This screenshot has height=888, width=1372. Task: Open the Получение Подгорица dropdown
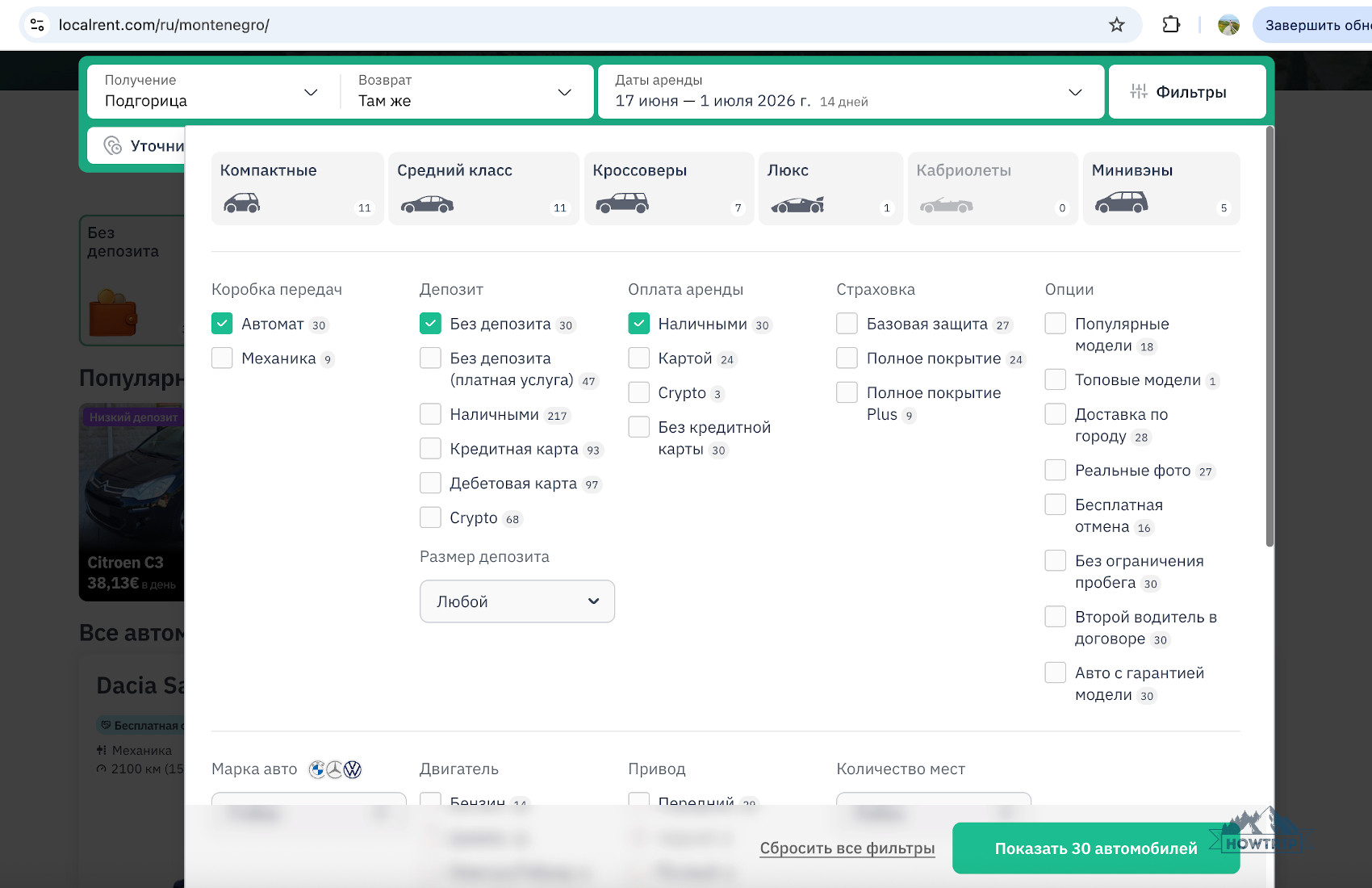pos(213,91)
